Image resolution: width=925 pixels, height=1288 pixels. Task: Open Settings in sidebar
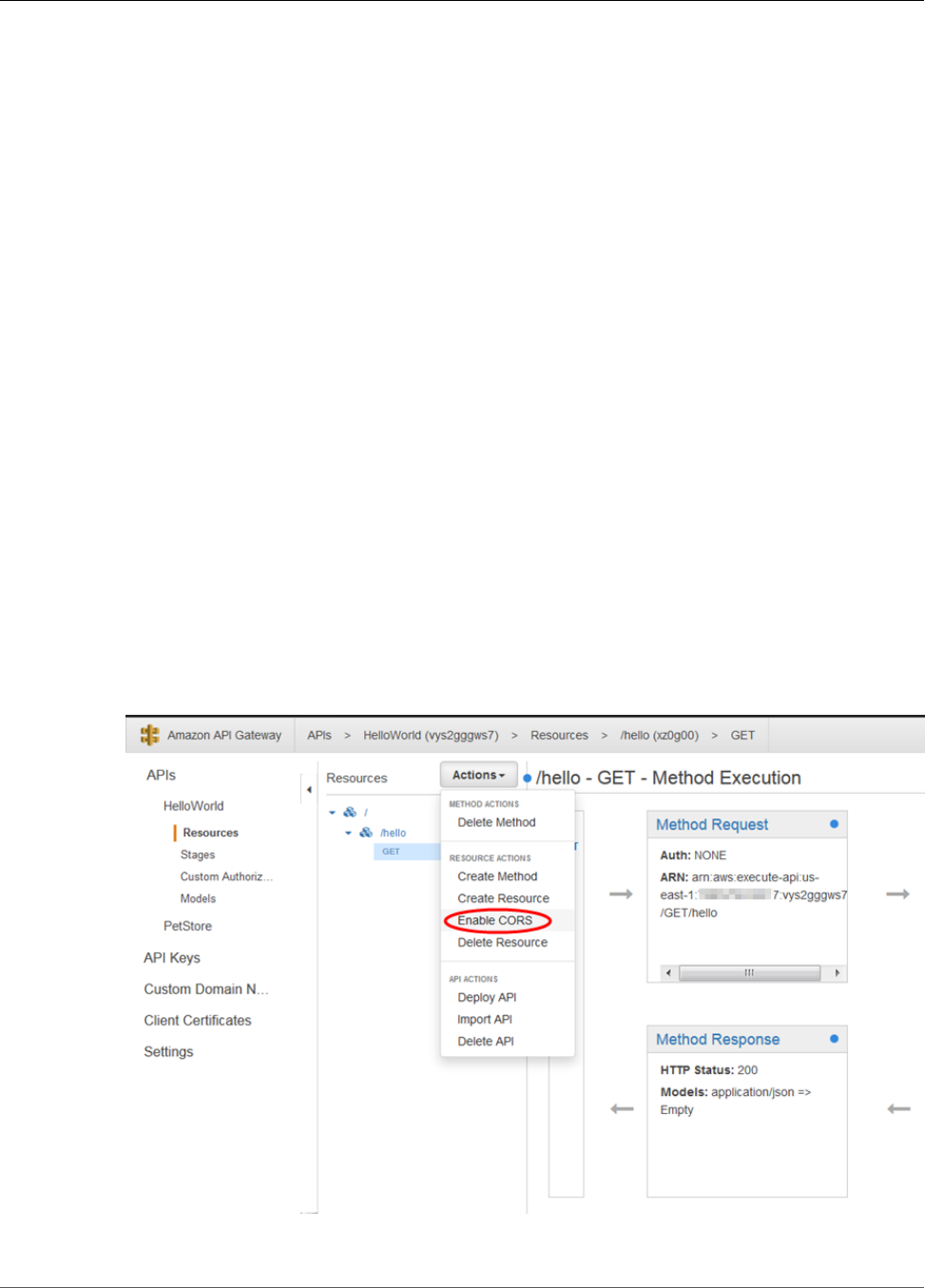(x=168, y=1052)
